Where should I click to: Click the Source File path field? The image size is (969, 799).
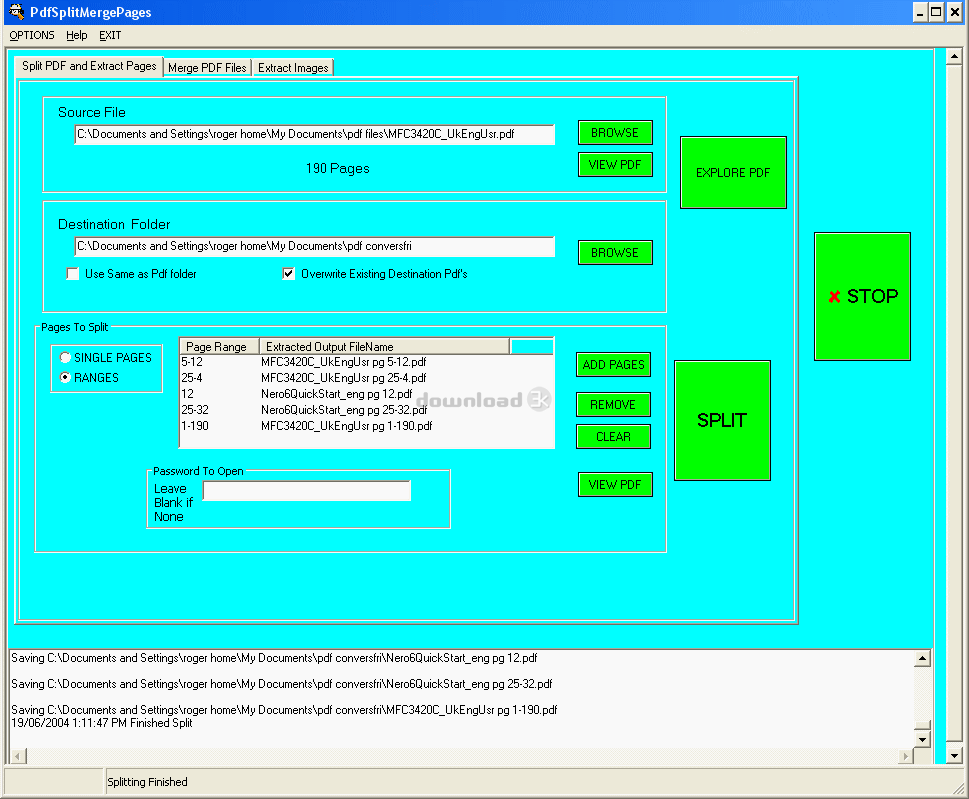[314, 134]
